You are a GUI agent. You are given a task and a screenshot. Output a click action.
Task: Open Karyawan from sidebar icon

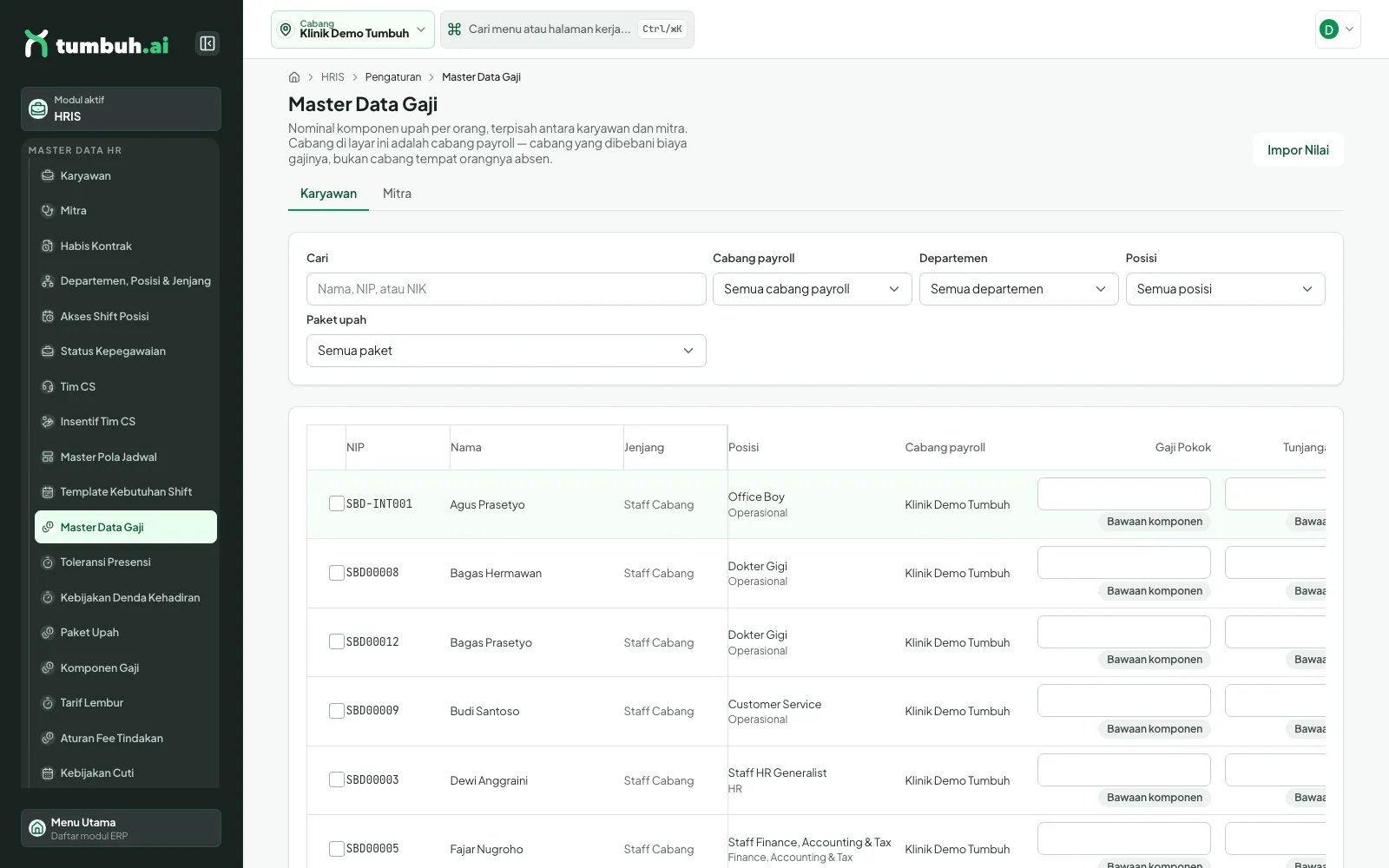tap(48, 175)
